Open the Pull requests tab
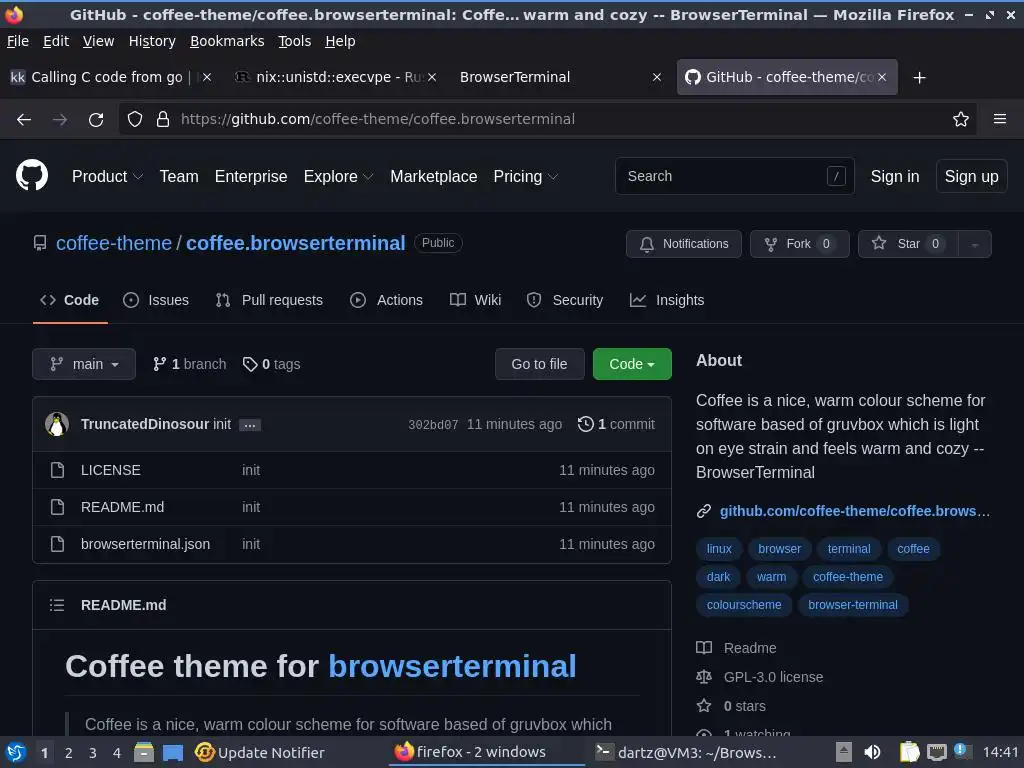The height and width of the screenshot is (768, 1024). (269, 300)
